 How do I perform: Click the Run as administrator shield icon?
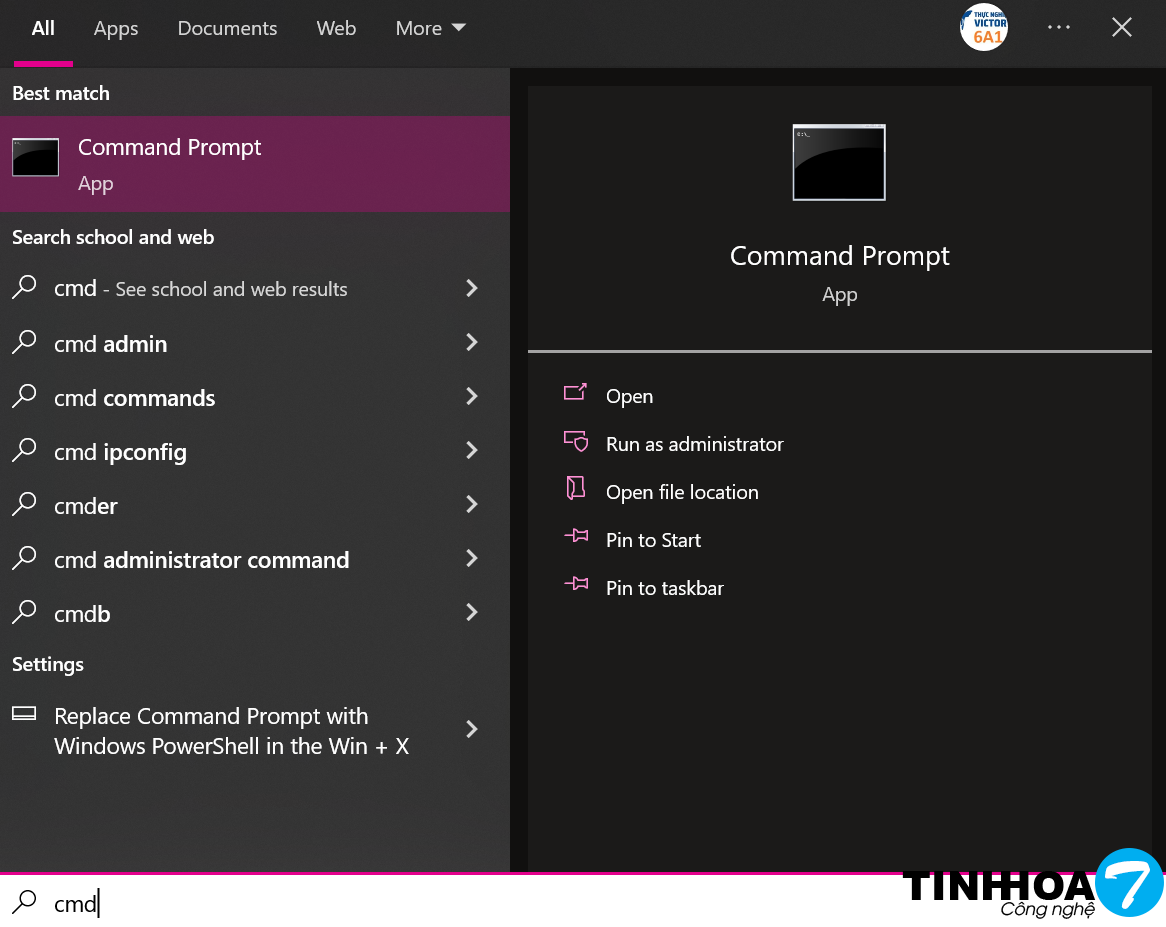(x=575, y=441)
